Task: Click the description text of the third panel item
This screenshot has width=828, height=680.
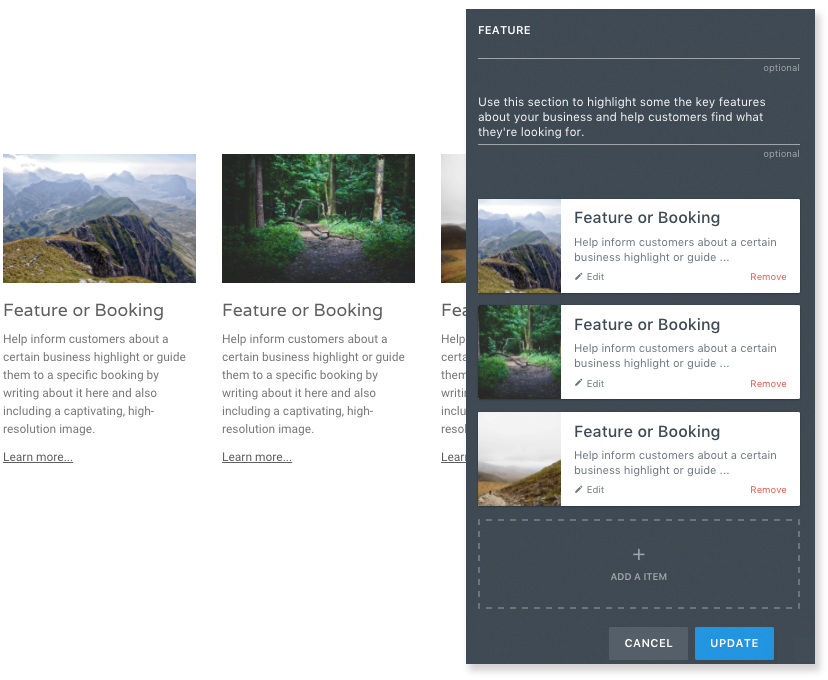Action: pyautogui.click(x=675, y=463)
